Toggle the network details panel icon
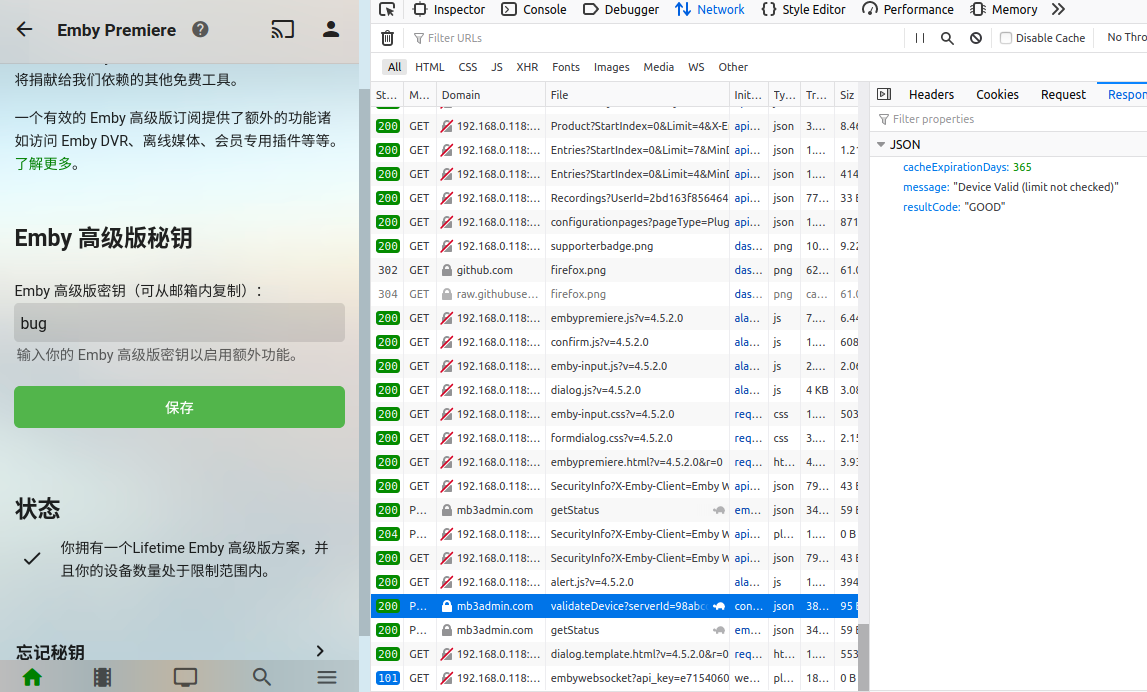1147x692 pixels. tap(884, 94)
